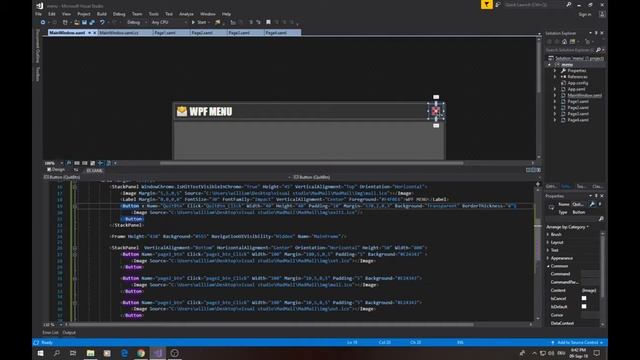The height and width of the screenshot is (360, 640).
Task: Toggle the bookmark toolbar icon
Action: (268, 22)
